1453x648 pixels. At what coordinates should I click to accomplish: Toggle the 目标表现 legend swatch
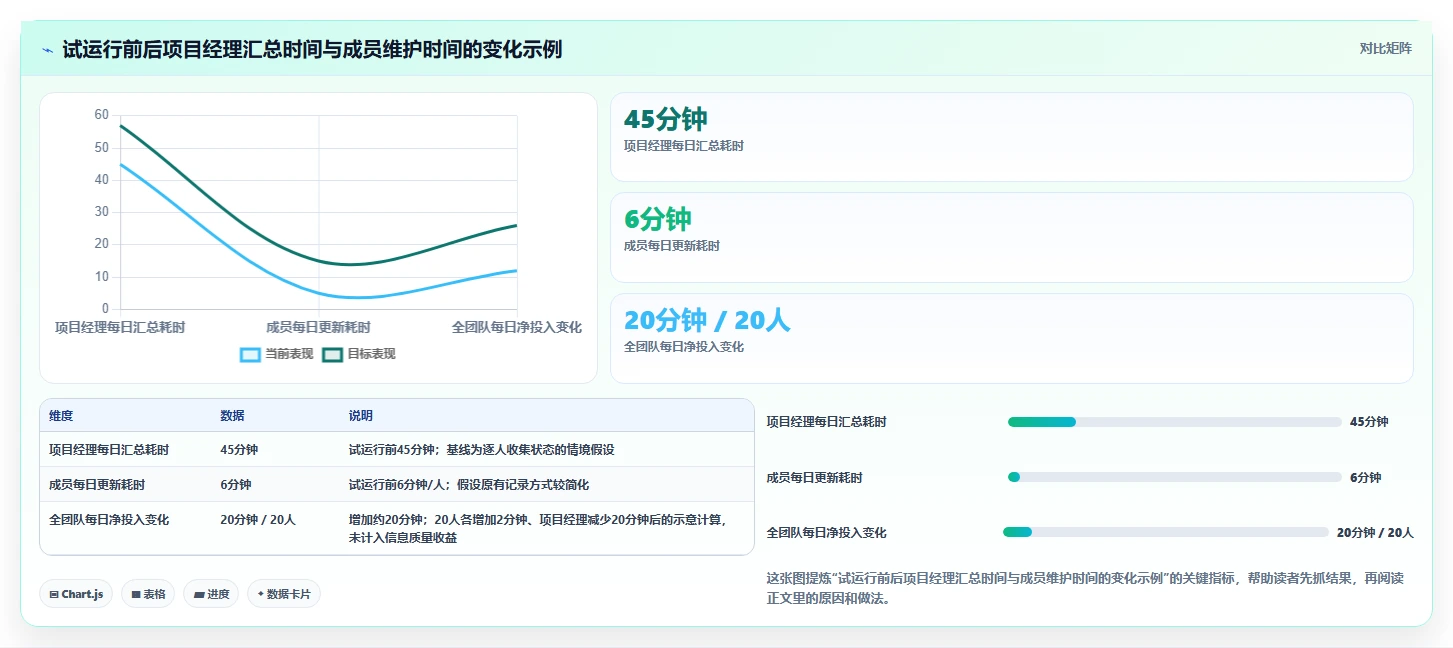click(332, 354)
